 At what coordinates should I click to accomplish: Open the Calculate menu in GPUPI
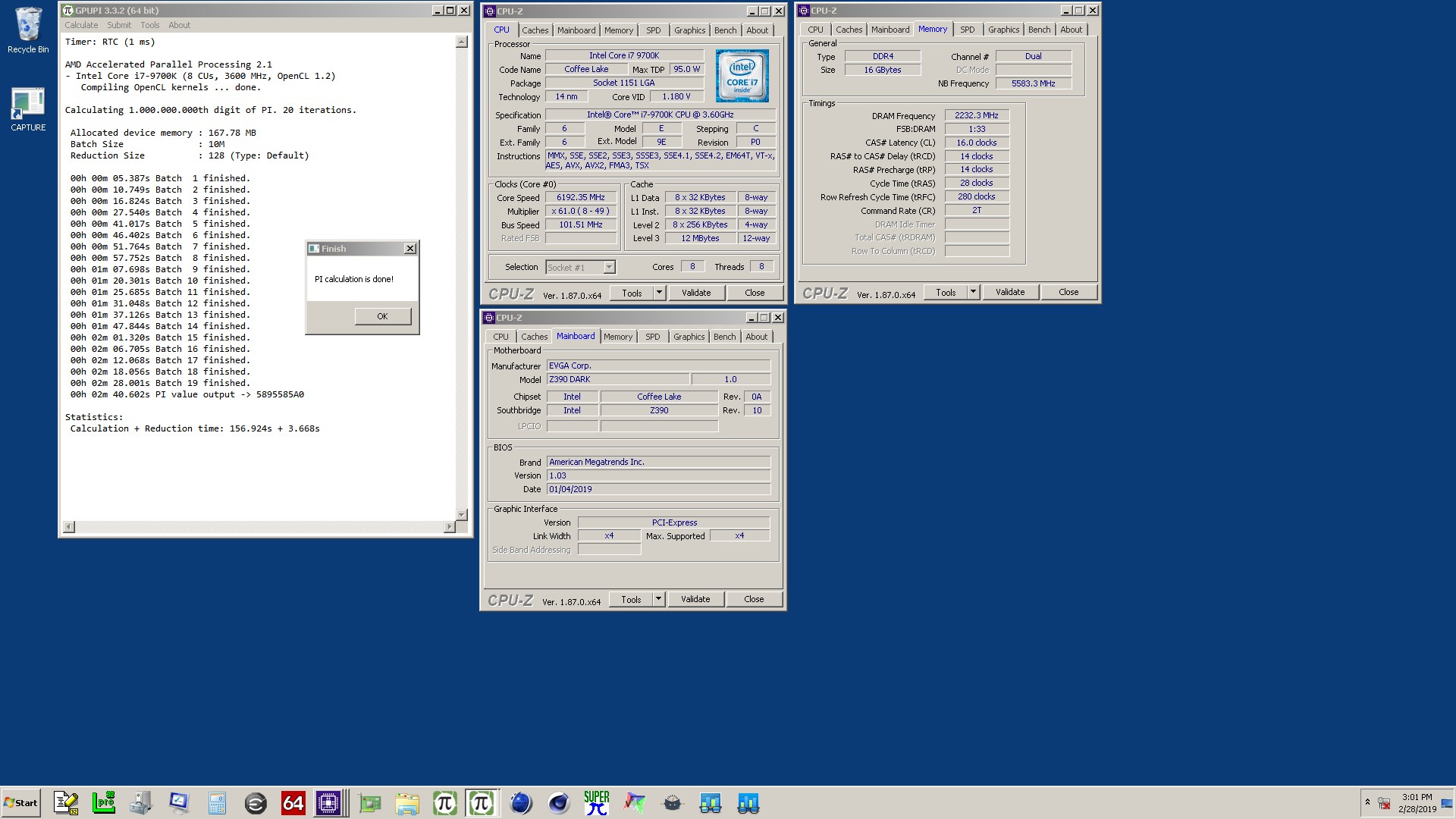pos(81,25)
